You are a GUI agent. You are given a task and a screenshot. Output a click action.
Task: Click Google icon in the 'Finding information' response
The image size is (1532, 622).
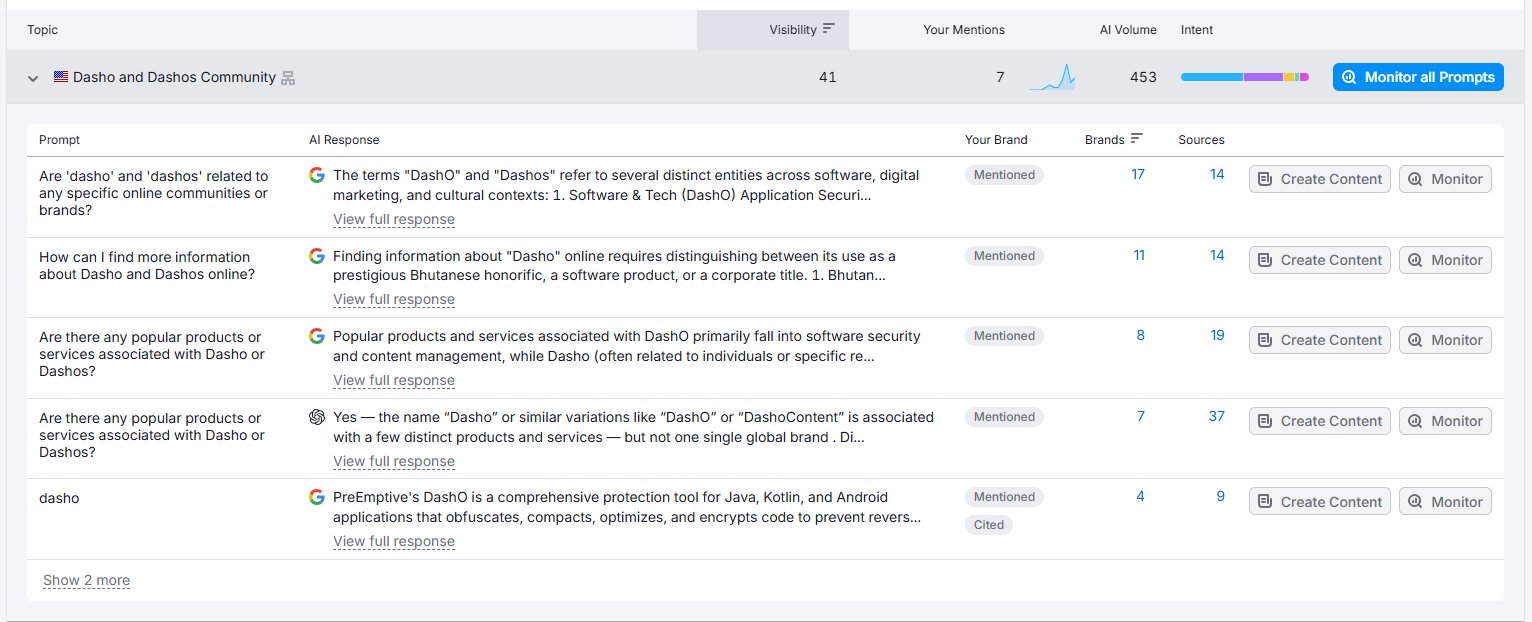(317, 256)
